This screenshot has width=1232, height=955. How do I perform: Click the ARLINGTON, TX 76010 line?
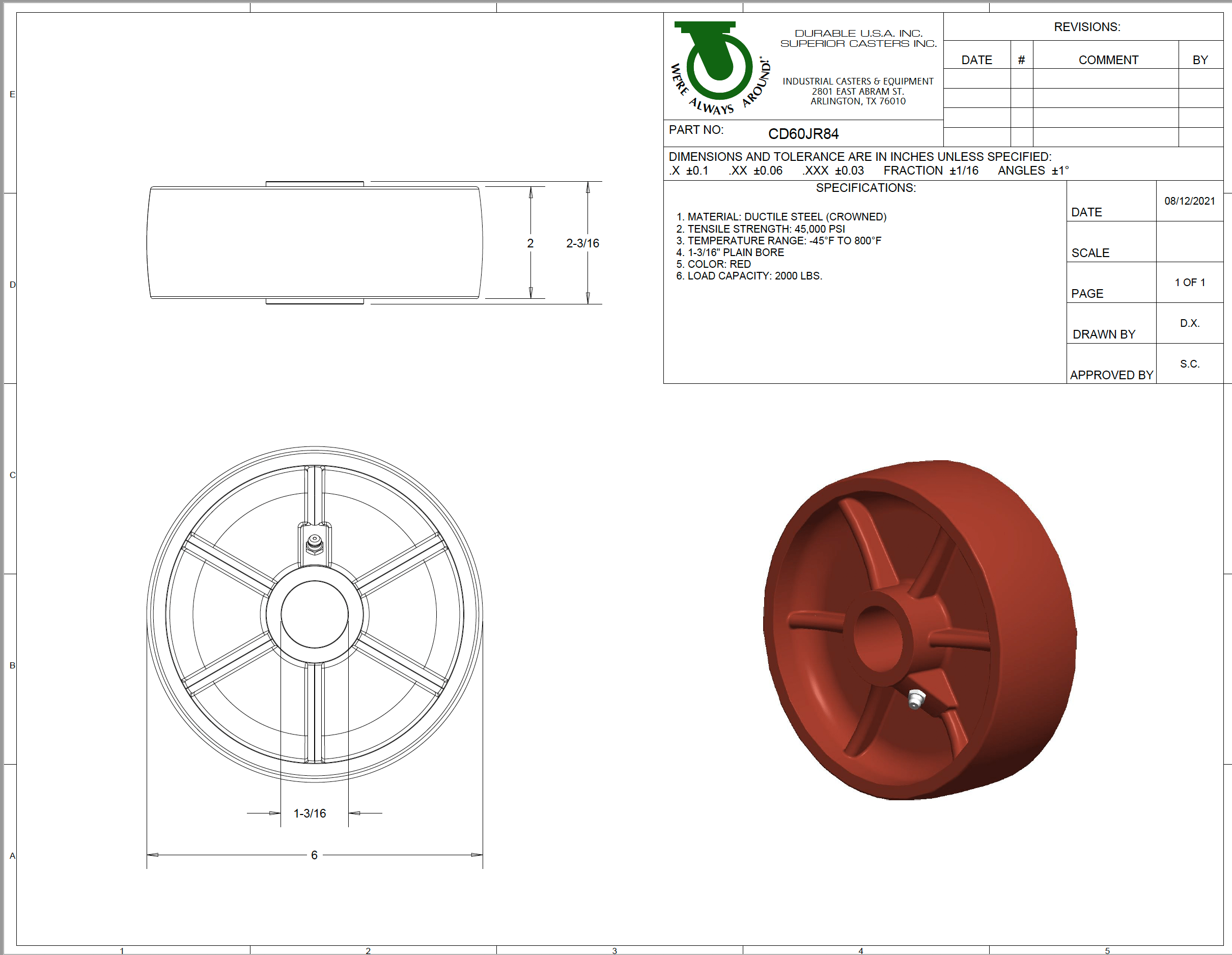tap(857, 101)
